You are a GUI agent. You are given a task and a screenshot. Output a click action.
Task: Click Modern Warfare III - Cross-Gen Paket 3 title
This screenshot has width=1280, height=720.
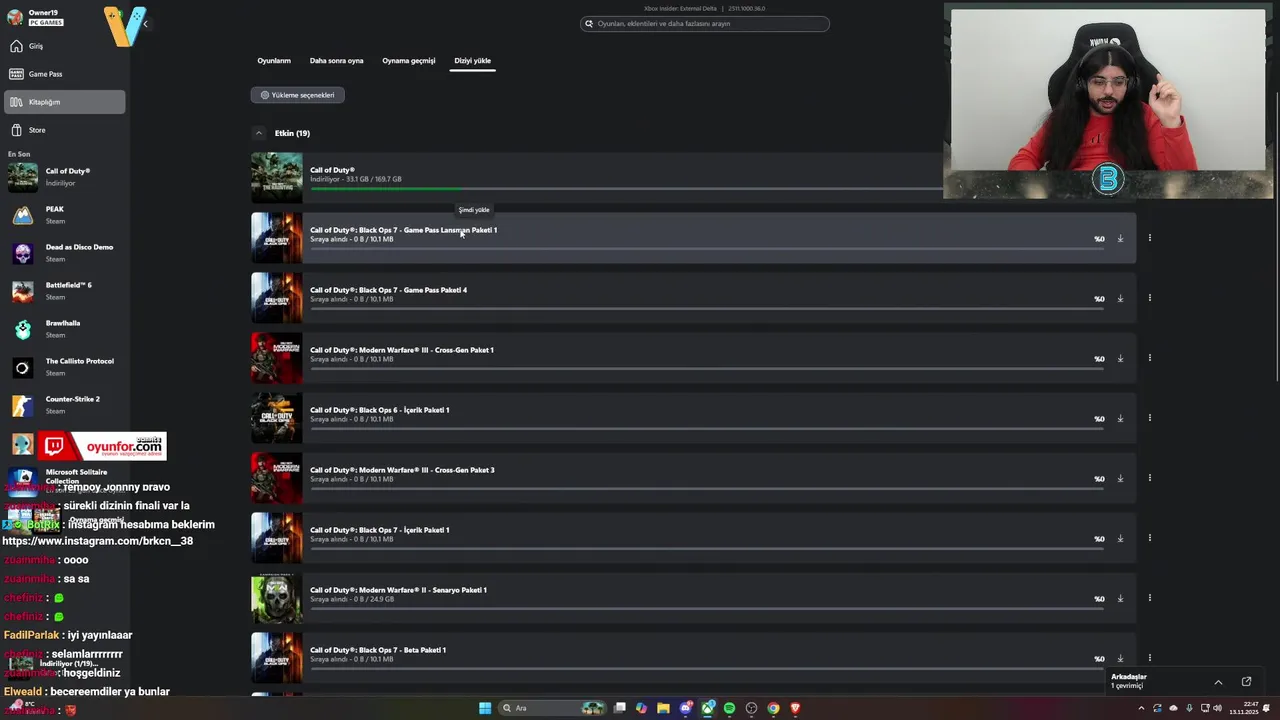pyautogui.click(x=402, y=470)
